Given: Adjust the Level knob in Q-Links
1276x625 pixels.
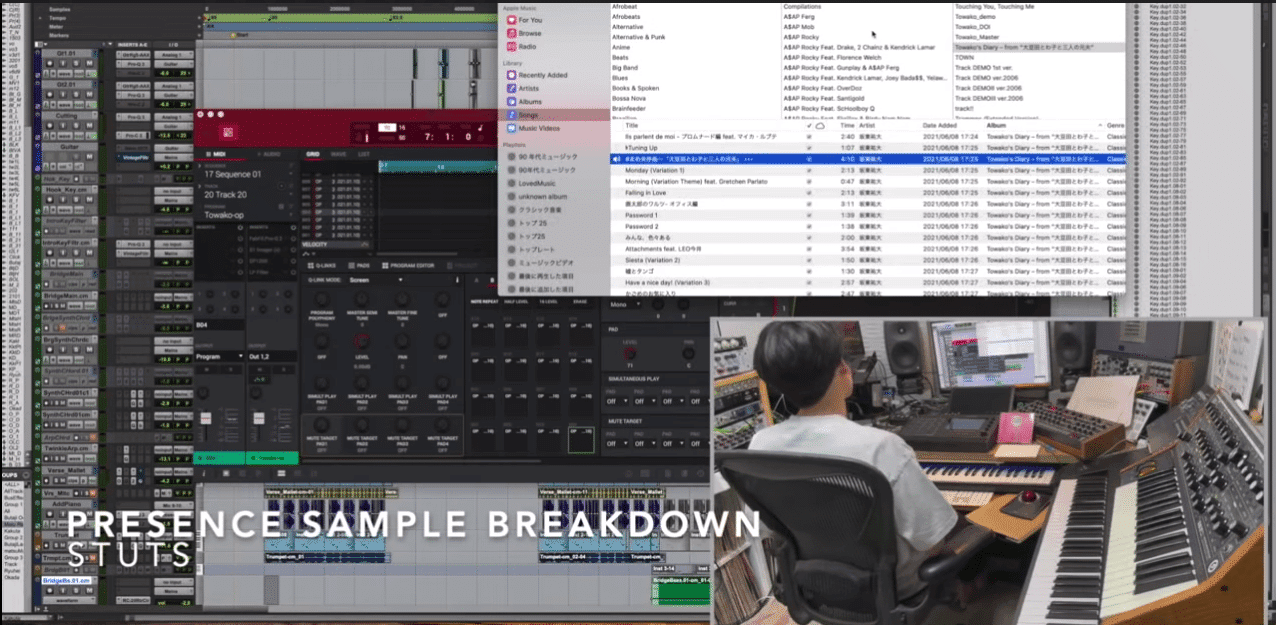Looking at the screenshot, I should [x=362, y=342].
